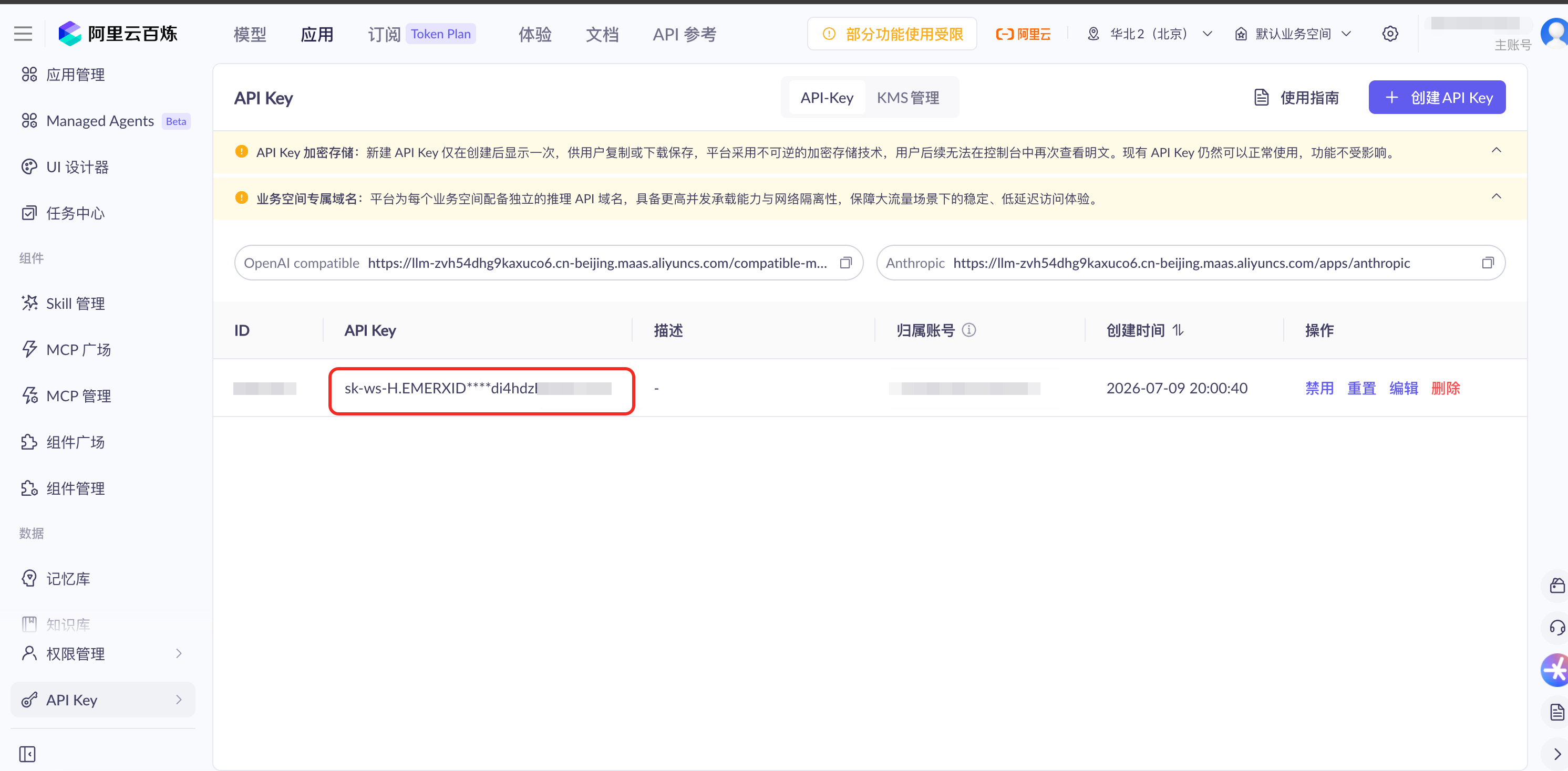Click the 2026-07-09 20:00:40 creation time

pyautogui.click(x=1177, y=388)
